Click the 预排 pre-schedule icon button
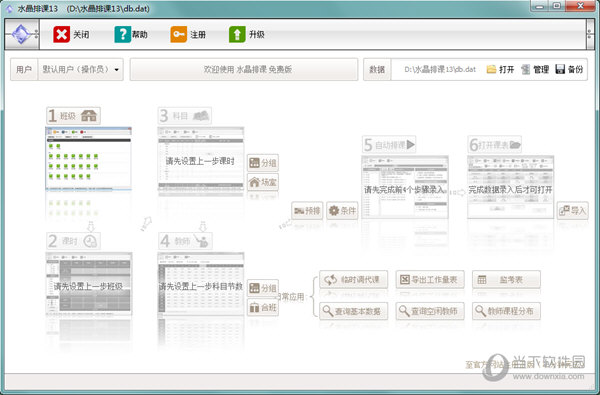The width and height of the screenshot is (600, 395). [307, 211]
